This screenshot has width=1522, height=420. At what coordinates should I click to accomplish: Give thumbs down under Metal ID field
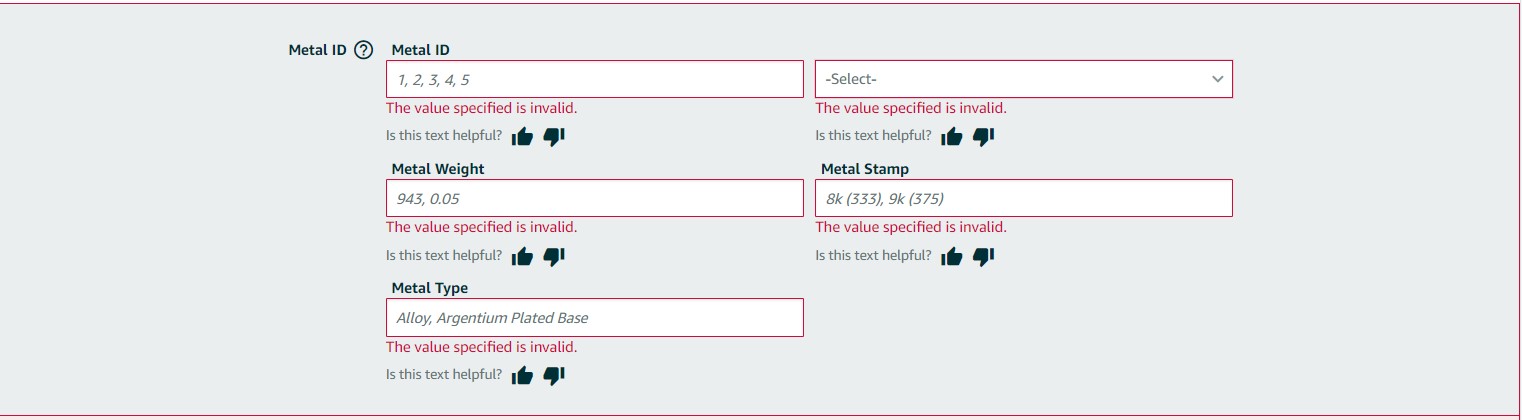(x=554, y=136)
